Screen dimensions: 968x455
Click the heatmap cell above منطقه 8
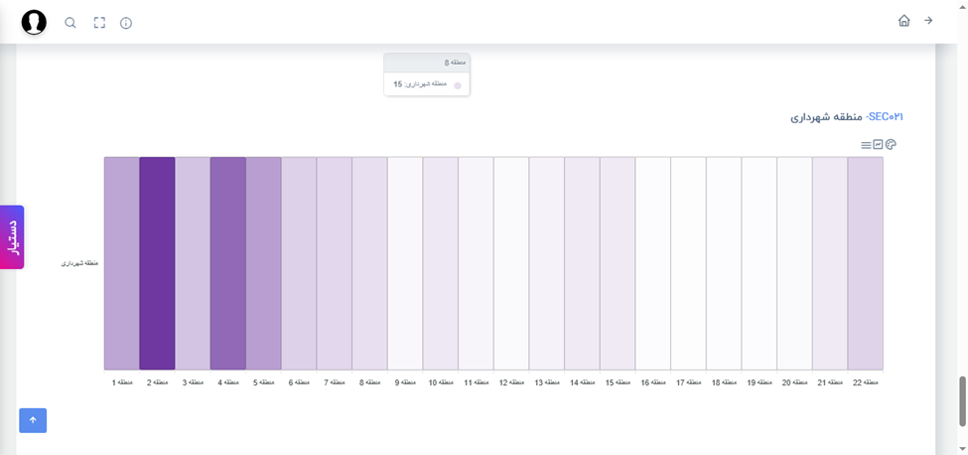pyautogui.click(x=370, y=263)
